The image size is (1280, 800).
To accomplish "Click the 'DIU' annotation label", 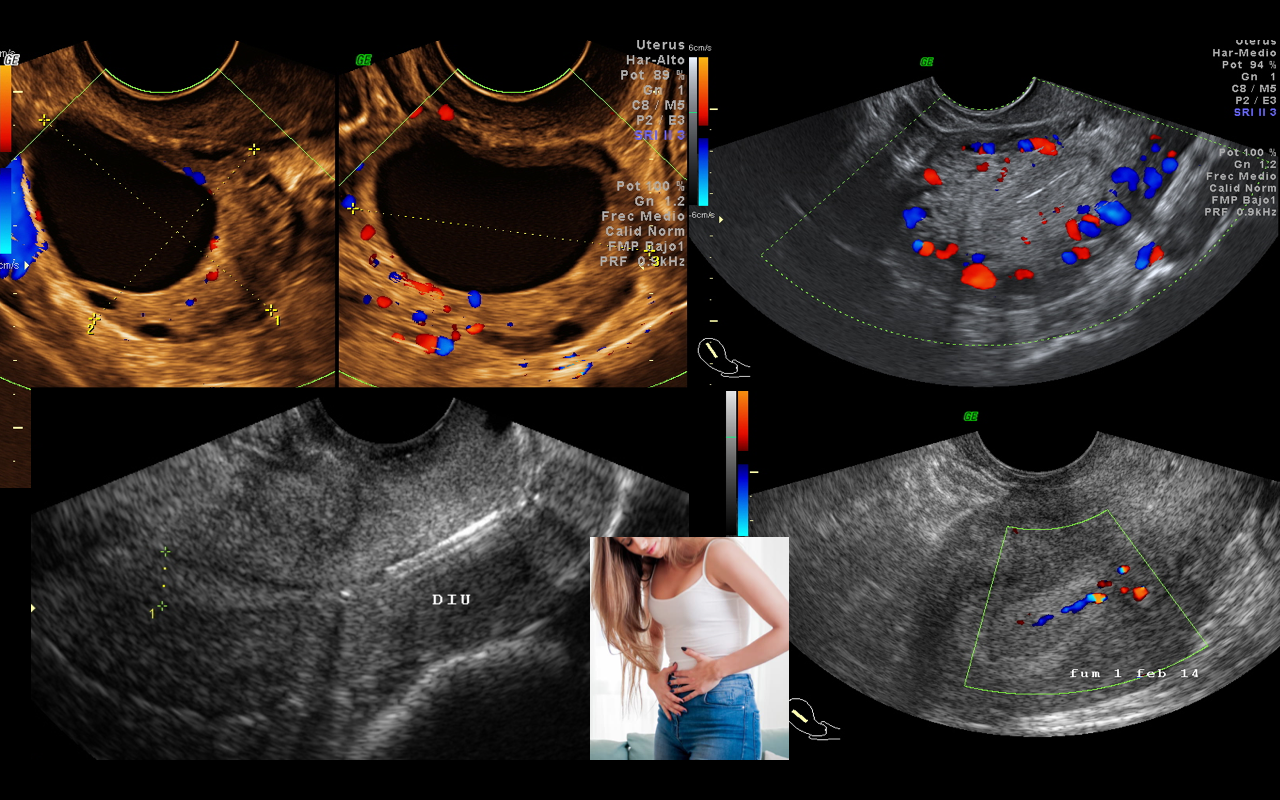I will tap(451, 600).
